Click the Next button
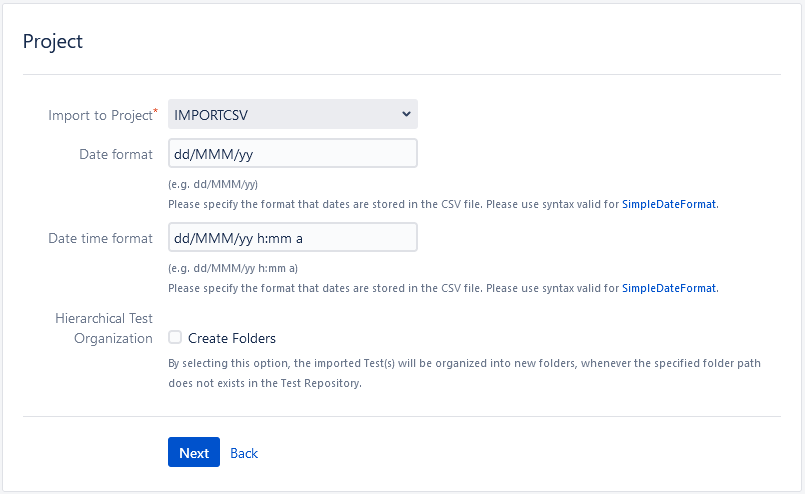805x494 pixels. (x=194, y=452)
